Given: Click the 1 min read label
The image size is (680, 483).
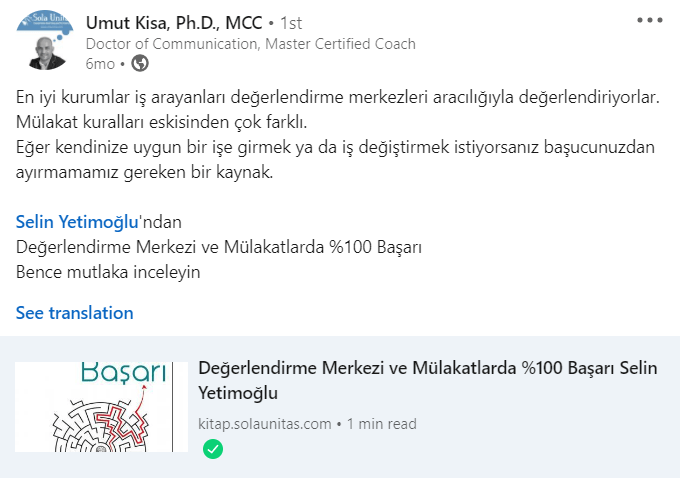Looking at the screenshot, I should pos(382,424).
